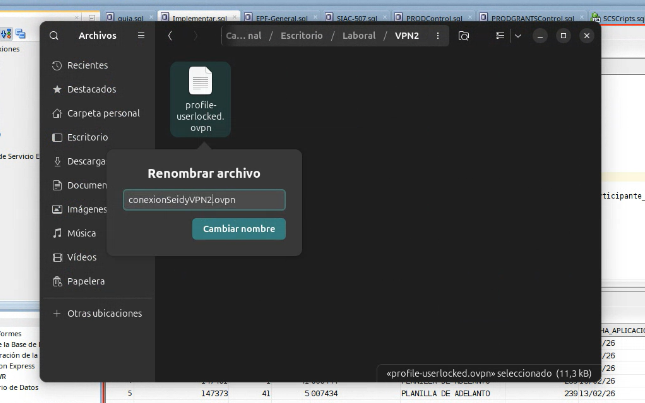Select the profile-userlocked.ovpn file icon
This screenshot has height=403, width=645.
pyautogui.click(x=200, y=82)
